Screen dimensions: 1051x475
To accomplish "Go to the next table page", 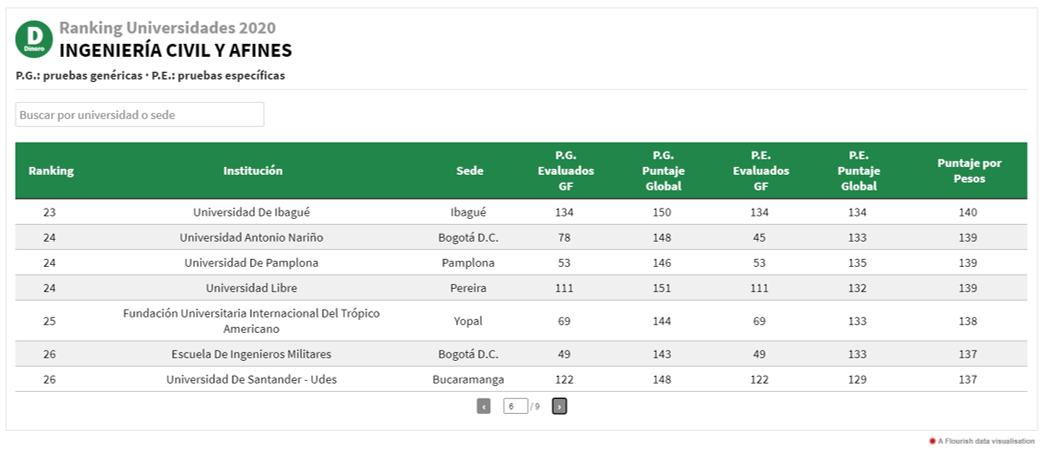I will pyautogui.click(x=559, y=406).
